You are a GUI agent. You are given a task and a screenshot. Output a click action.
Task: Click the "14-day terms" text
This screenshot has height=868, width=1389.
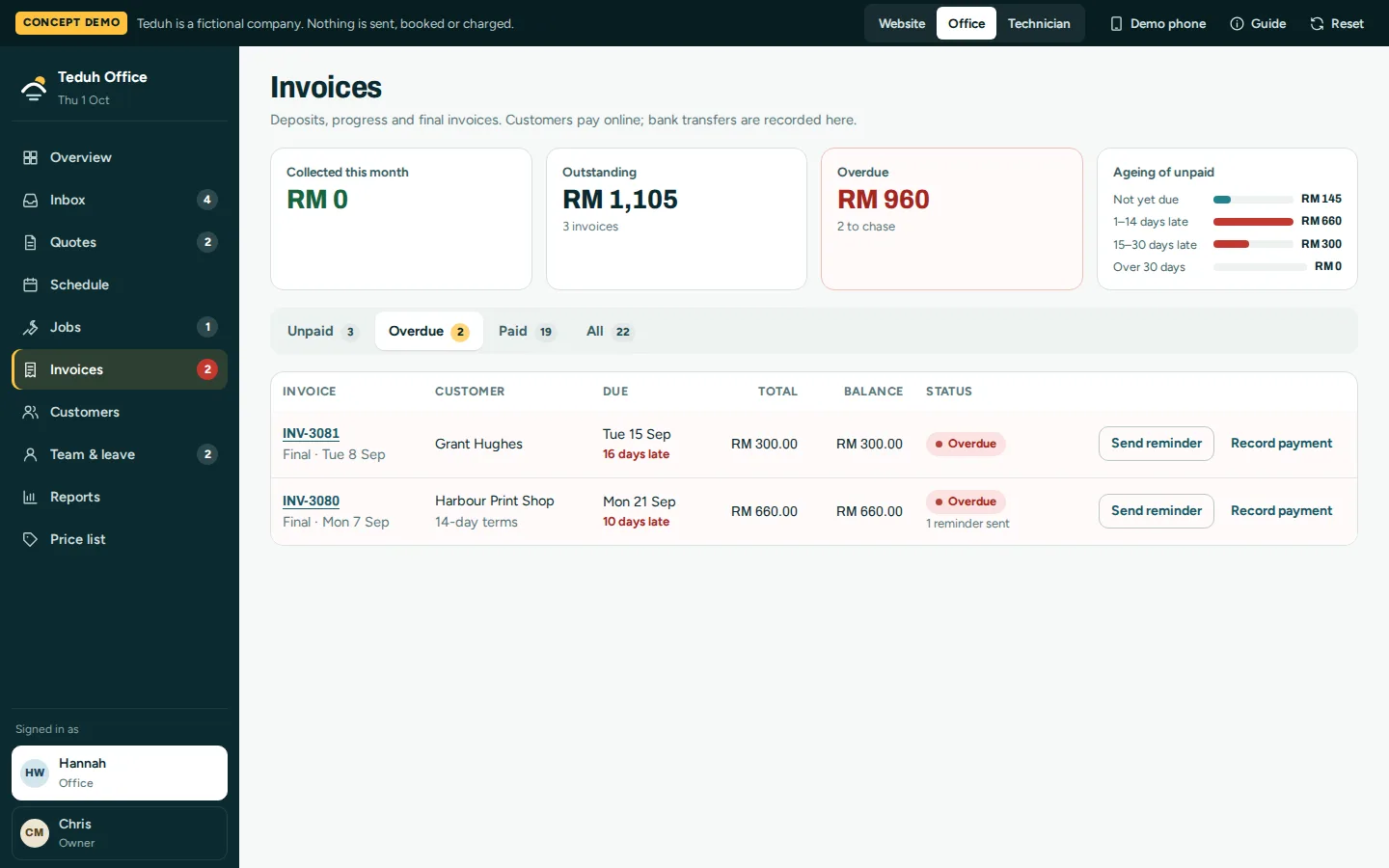click(x=477, y=522)
